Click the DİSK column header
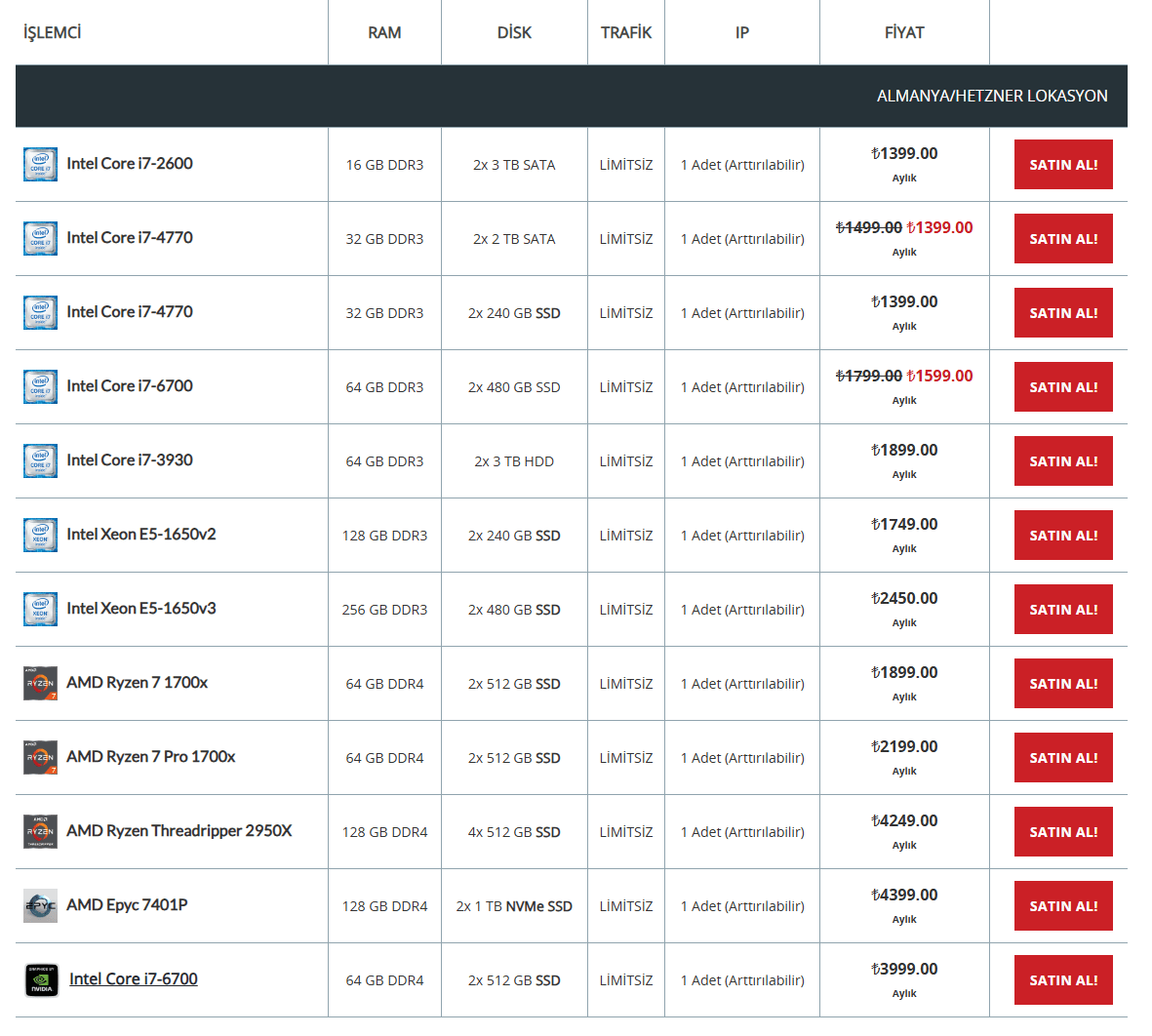This screenshot has height=1036, width=1152. coord(514,33)
